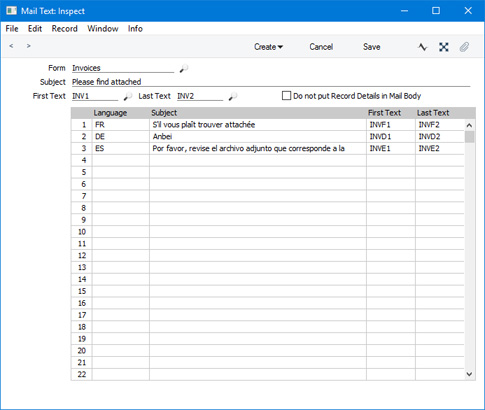Select the ES language cell in row 3
This screenshot has height=410, width=485.
coord(121,148)
